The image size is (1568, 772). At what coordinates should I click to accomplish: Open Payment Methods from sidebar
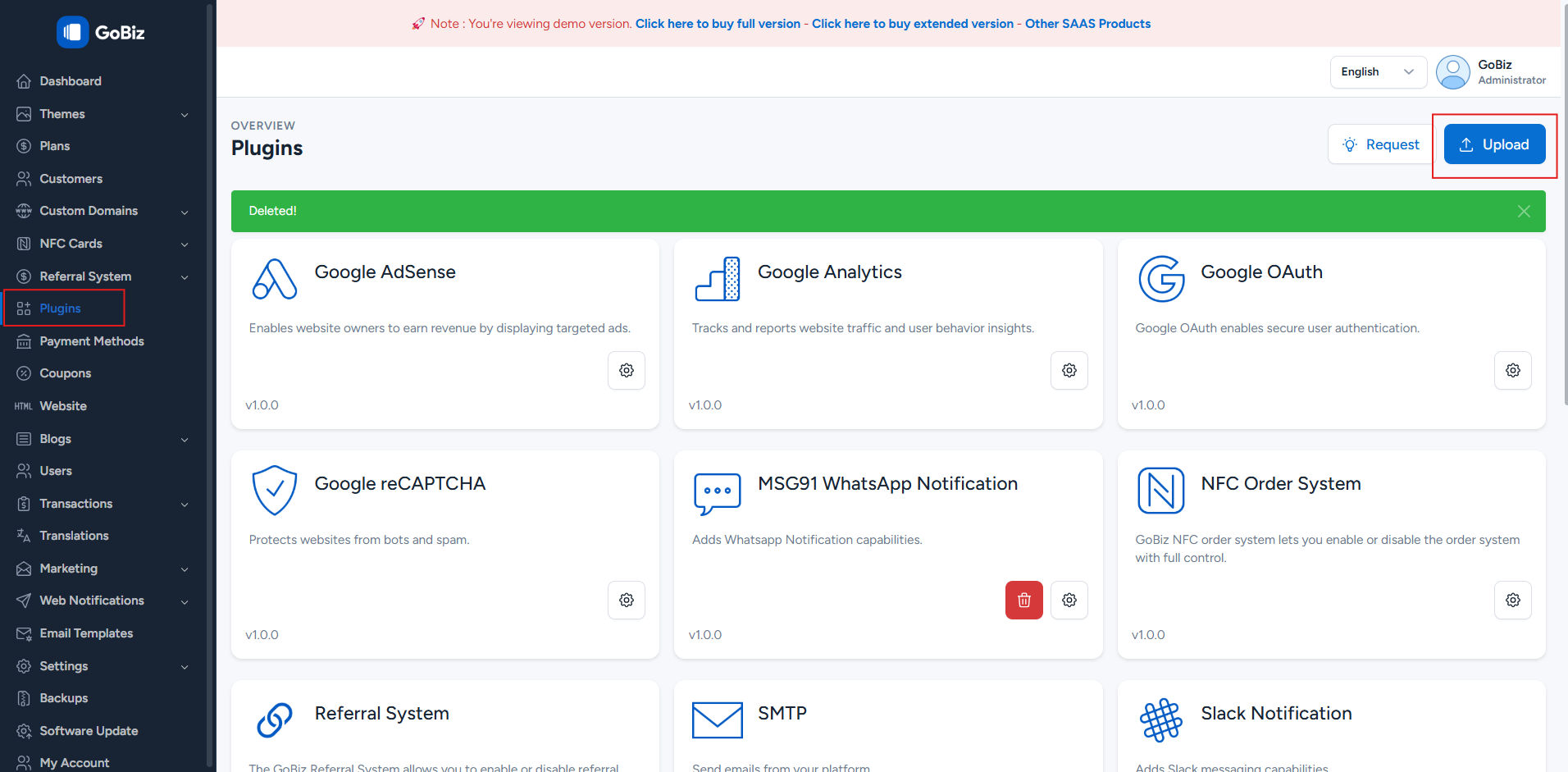[92, 341]
